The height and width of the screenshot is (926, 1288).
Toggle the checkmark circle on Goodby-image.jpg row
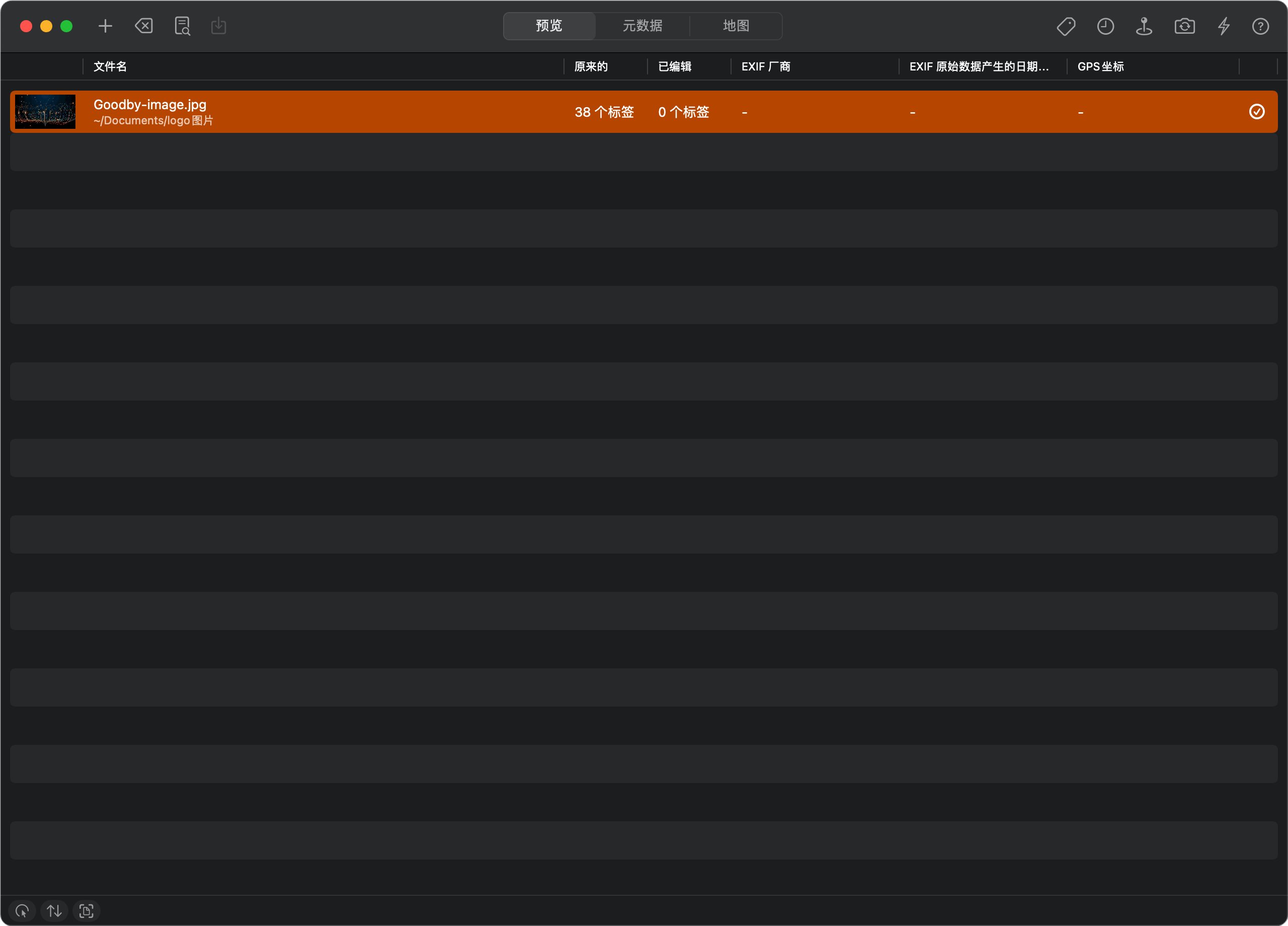tap(1257, 112)
